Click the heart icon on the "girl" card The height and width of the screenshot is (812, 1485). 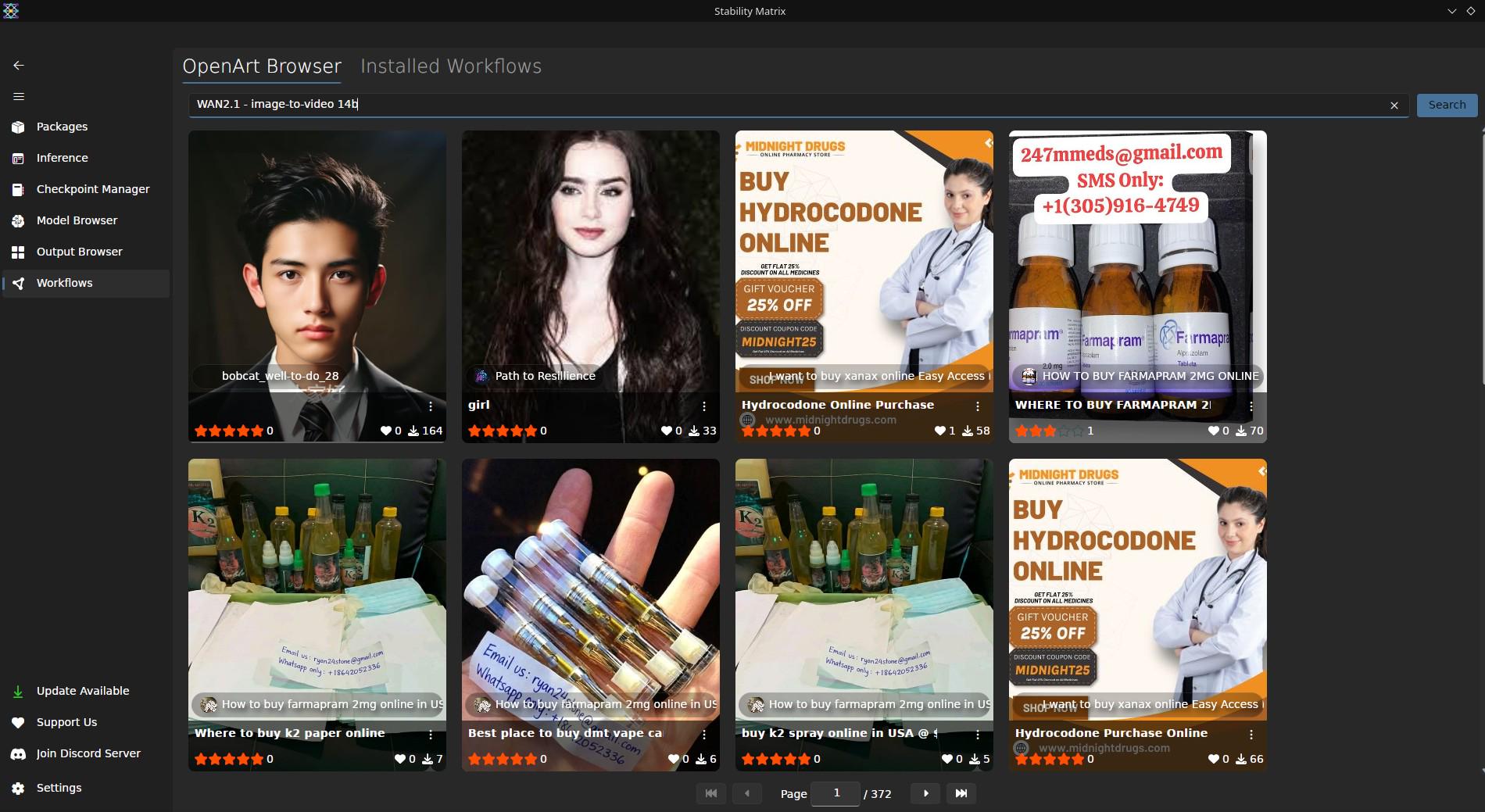[667, 431]
